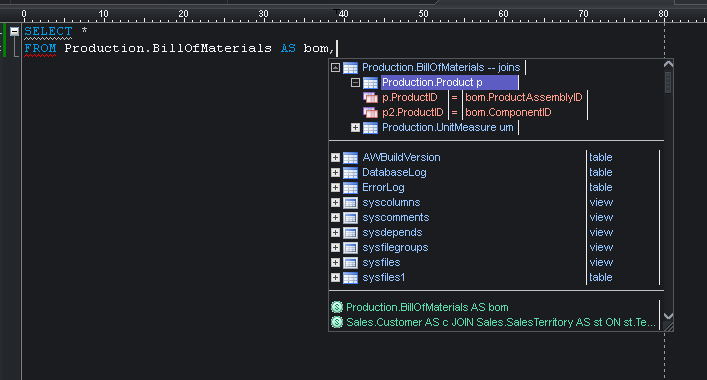707x380 pixels.
Task: Click the snippet icon for Sales.Customer AS c JOIN
Action: [x=337, y=322]
